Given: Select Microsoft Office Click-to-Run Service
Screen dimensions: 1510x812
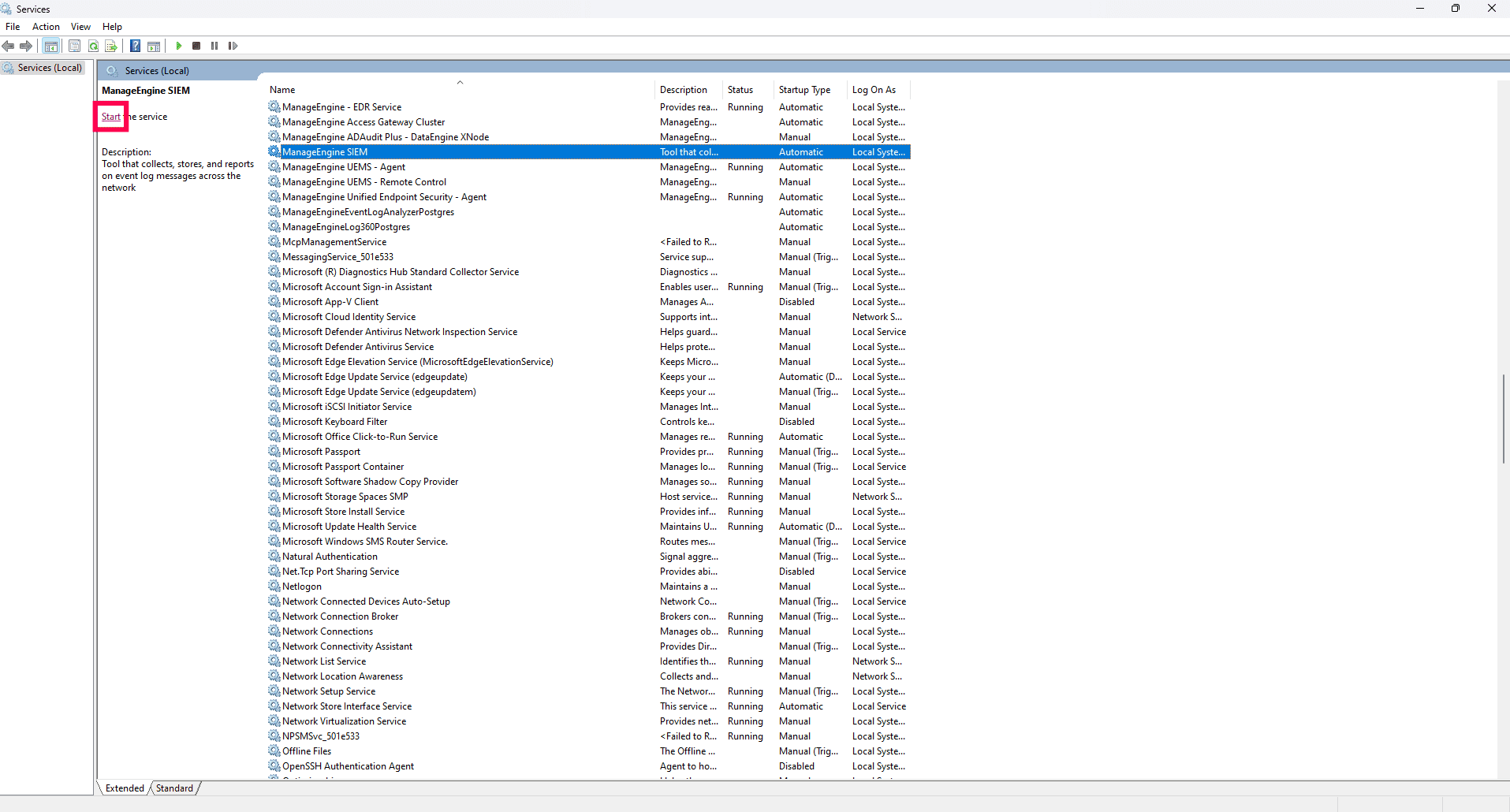Looking at the screenshot, I should 589,437.
